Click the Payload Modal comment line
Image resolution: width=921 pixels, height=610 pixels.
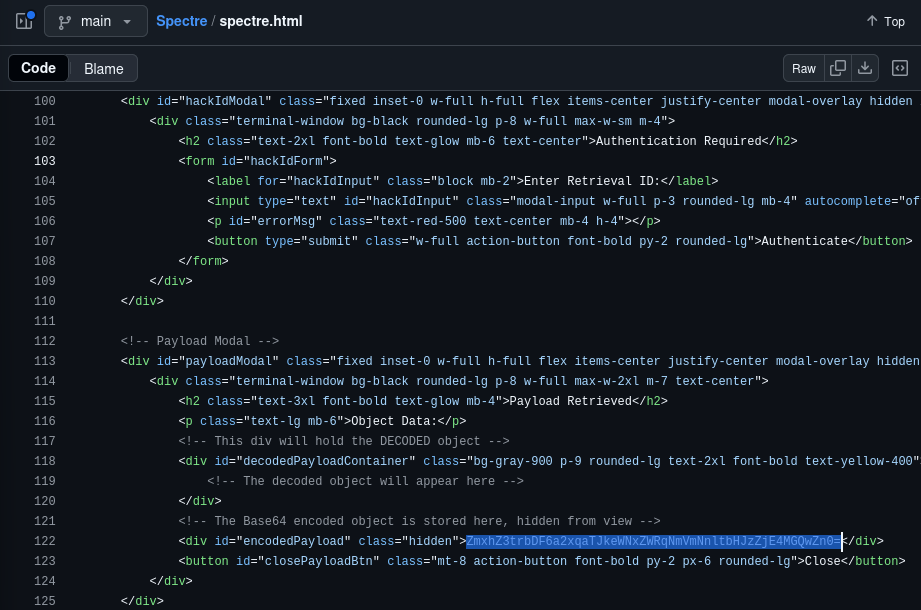pos(200,341)
